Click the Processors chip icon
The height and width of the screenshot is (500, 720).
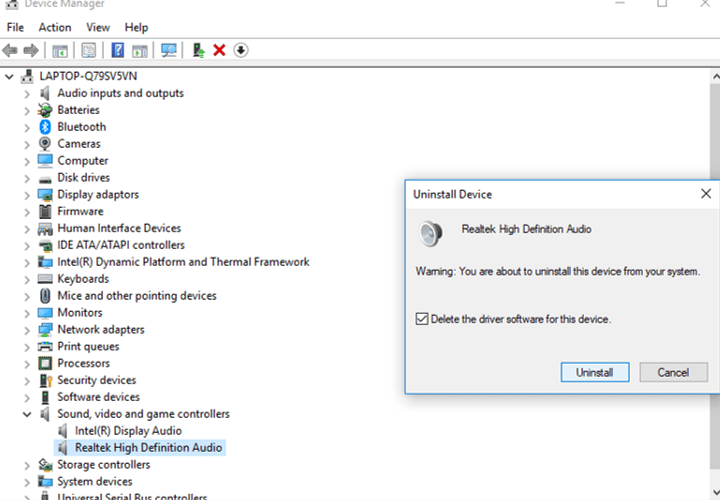click(45, 363)
